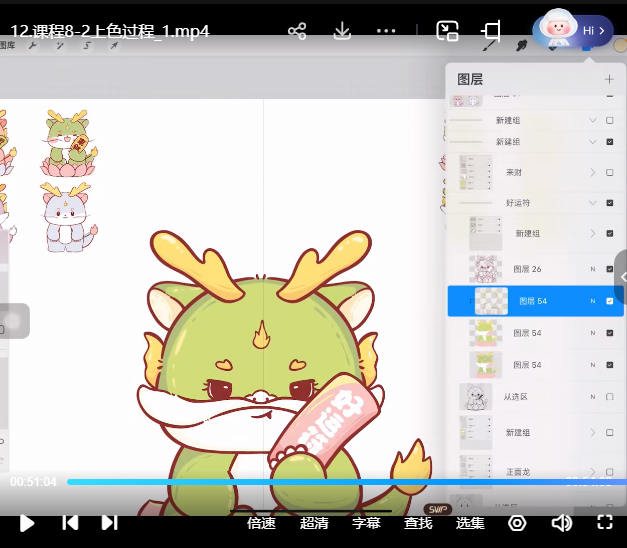Enable picture-in-picture mini window mode

(x=447, y=31)
